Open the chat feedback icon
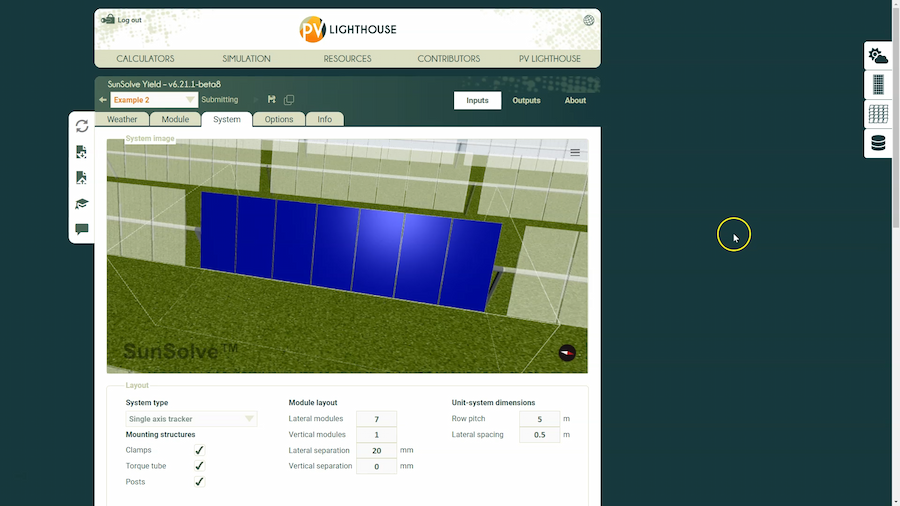The width and height of the screenshot is (900, 506). (82, 229)
